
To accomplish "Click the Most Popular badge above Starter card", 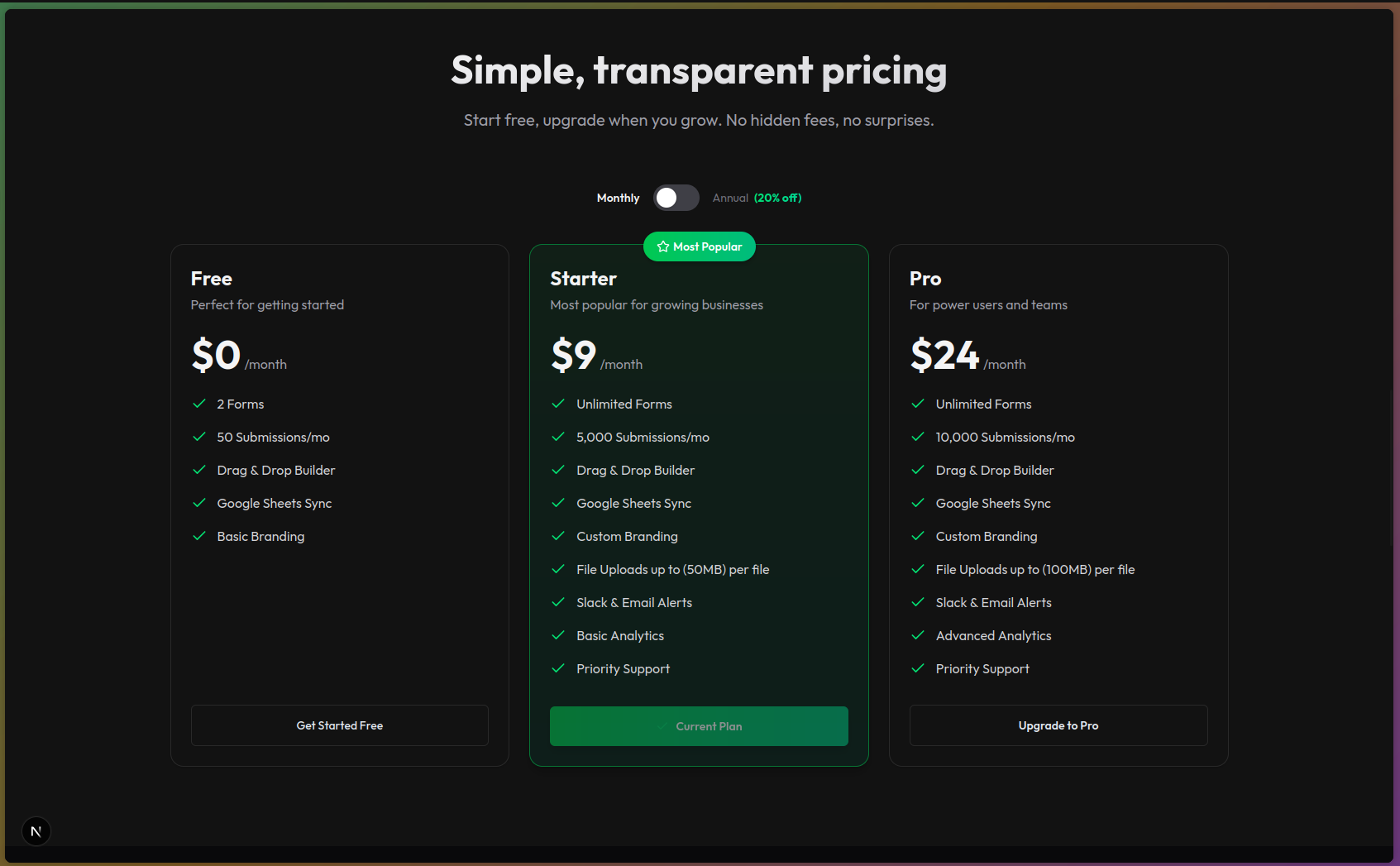I will (699, 246).
